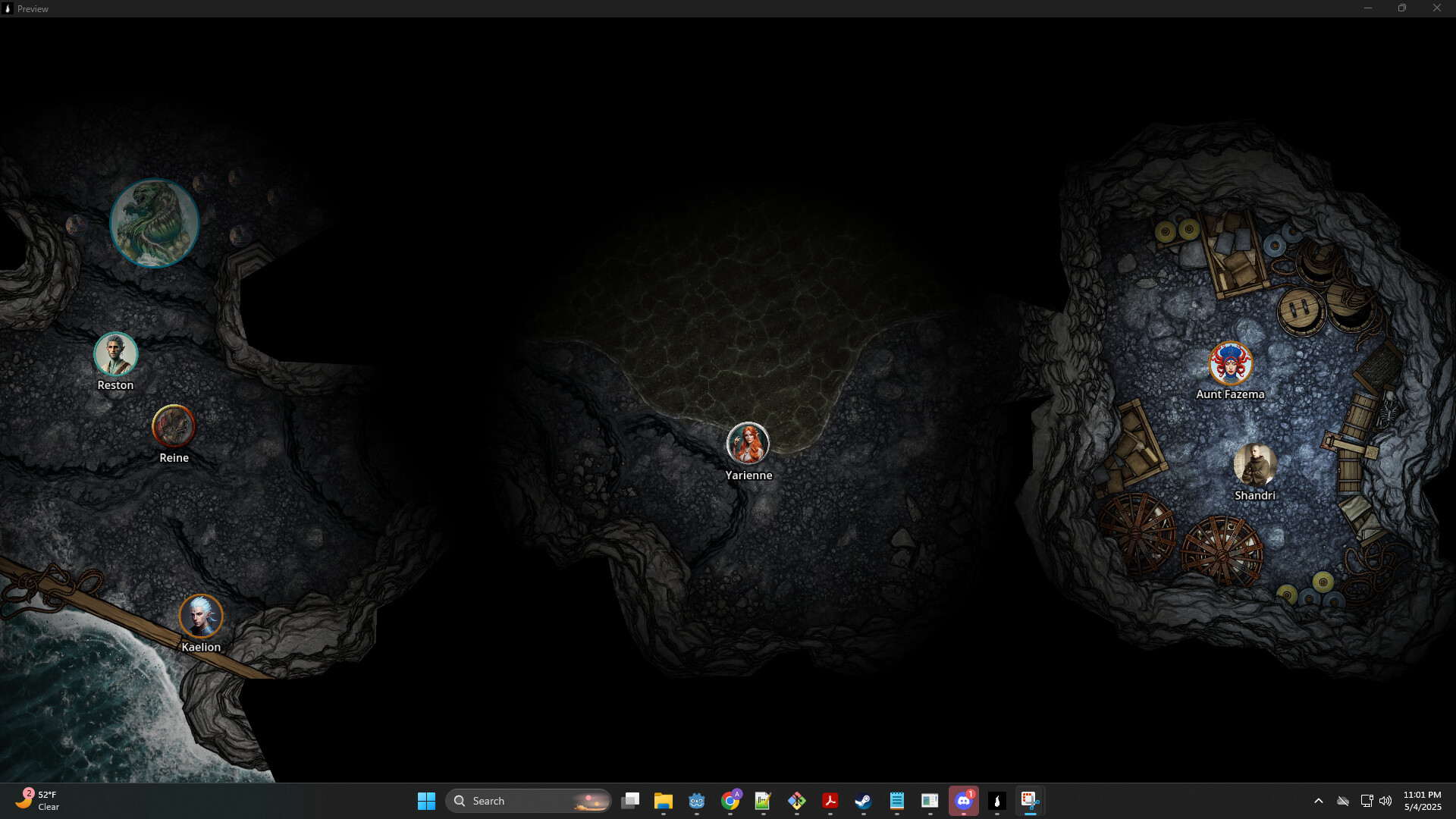This screenshot has height=819, width=1456.
Task: Click the network icon in the system tray
Action: pyautogui.click(x=1367, y=801)
